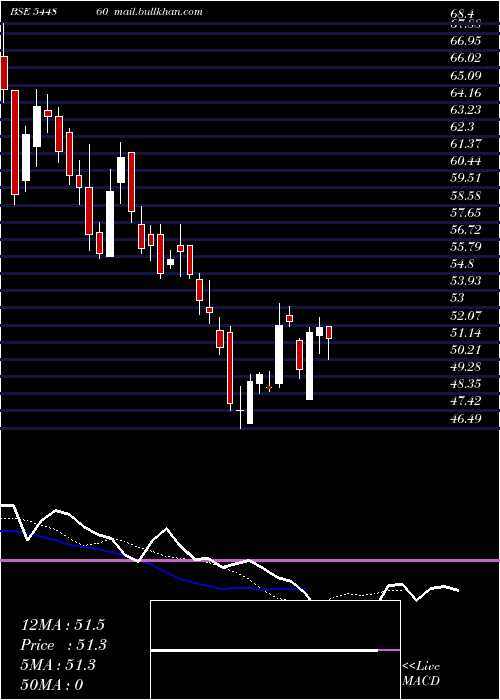The width and height of the screenshot is (500, 700).
Task: Choose the 61.37 price axis label
Action: click(466, 144)
